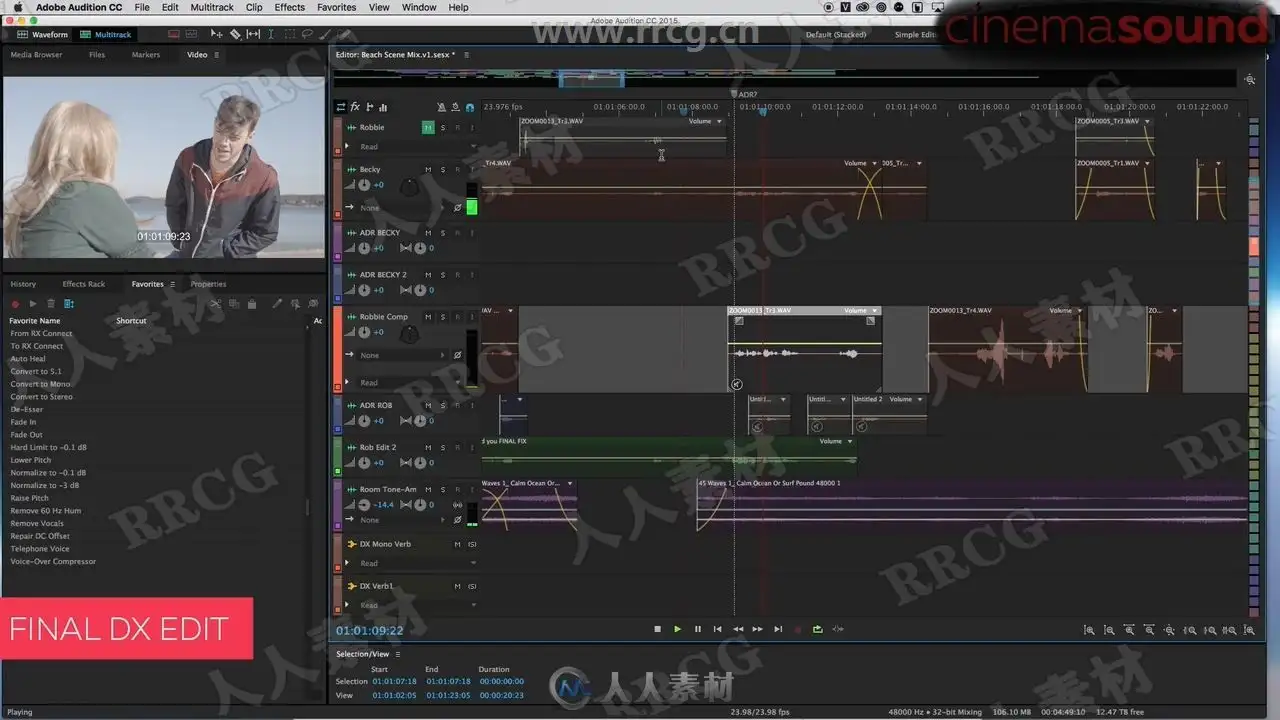Toggle skip selection in the transport

coord(838,629)
